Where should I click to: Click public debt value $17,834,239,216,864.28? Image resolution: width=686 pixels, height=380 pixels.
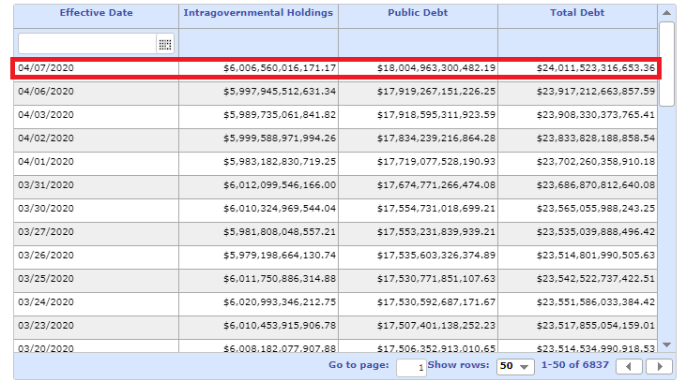[436, 138]
